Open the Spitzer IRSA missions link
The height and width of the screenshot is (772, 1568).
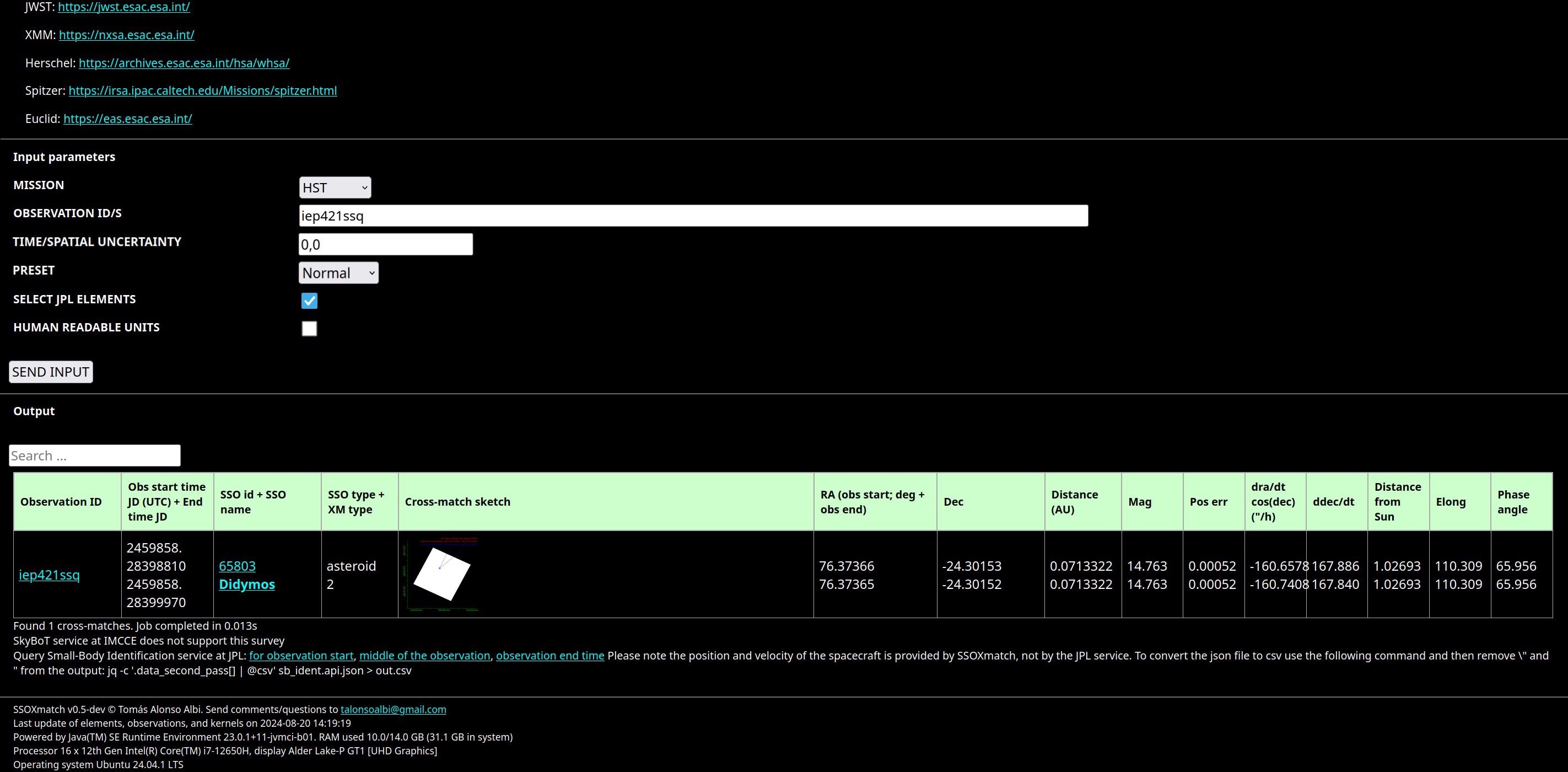tap(202, 91)
